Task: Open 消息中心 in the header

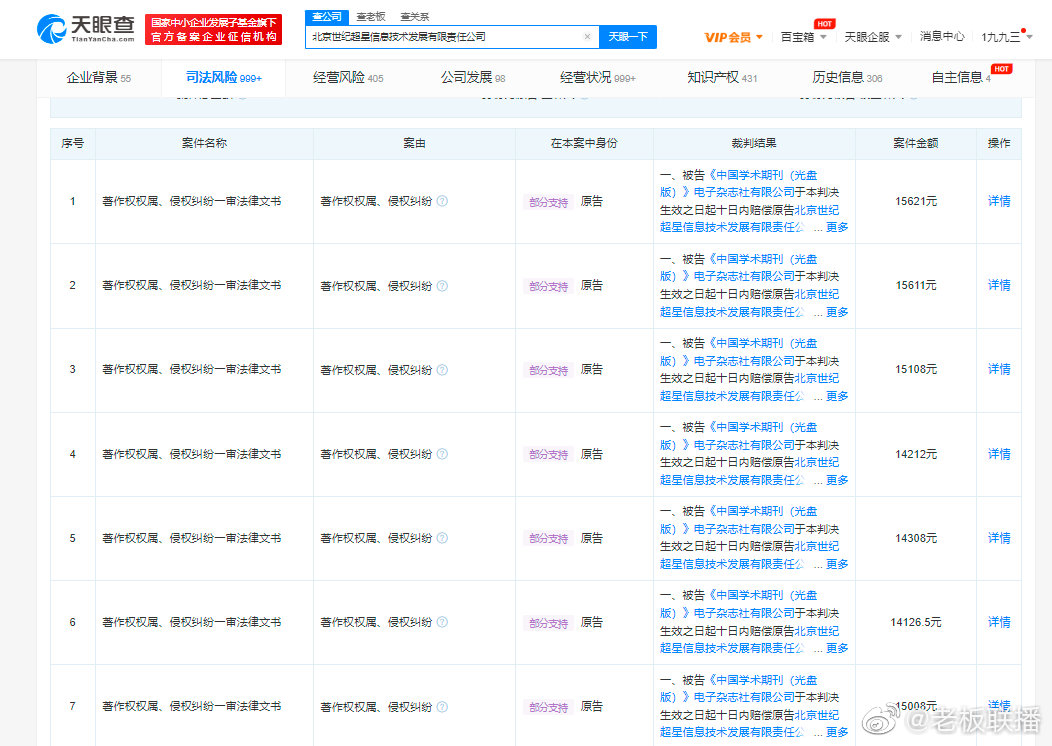Action: pyautogui.click(x=941, y=37)
